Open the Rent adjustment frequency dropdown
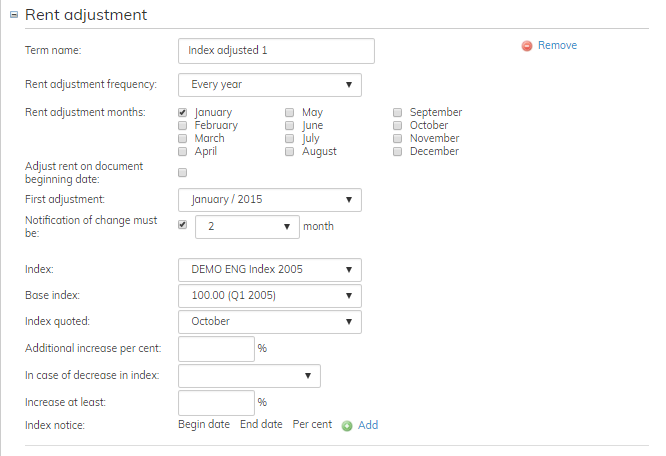 point(269,85)
